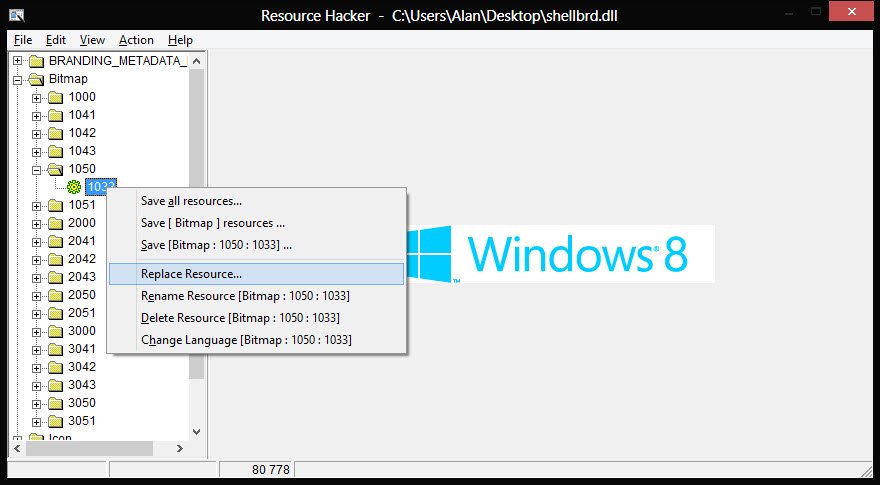
Task: Select the 2041 tree label
Action: click(82, 241)
